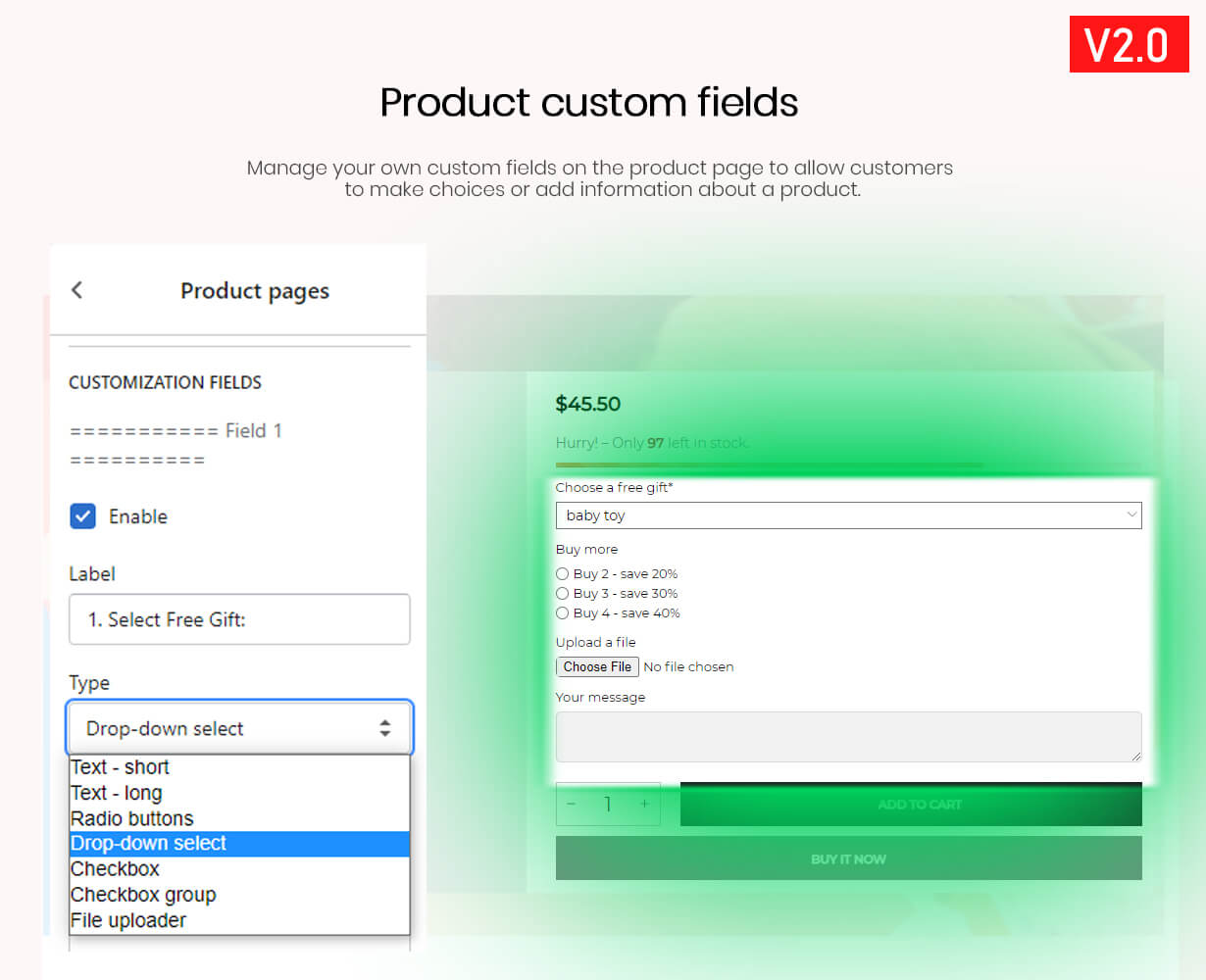Select the Buy 2 - save 20% radio
The image size is (1206, 980).
pyautogui.click(x=563, y=573)
